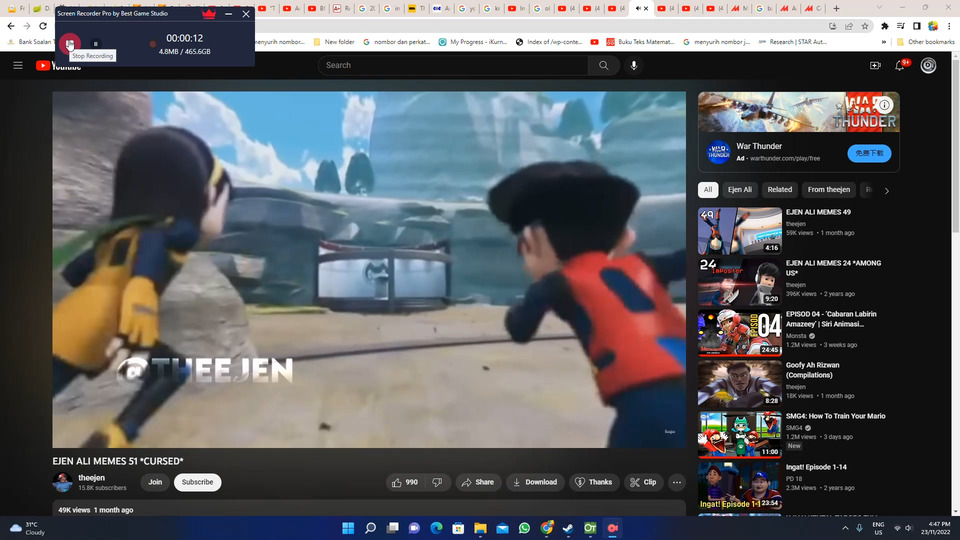Open War Thunder ad info icon

click(x=885, y=105)
